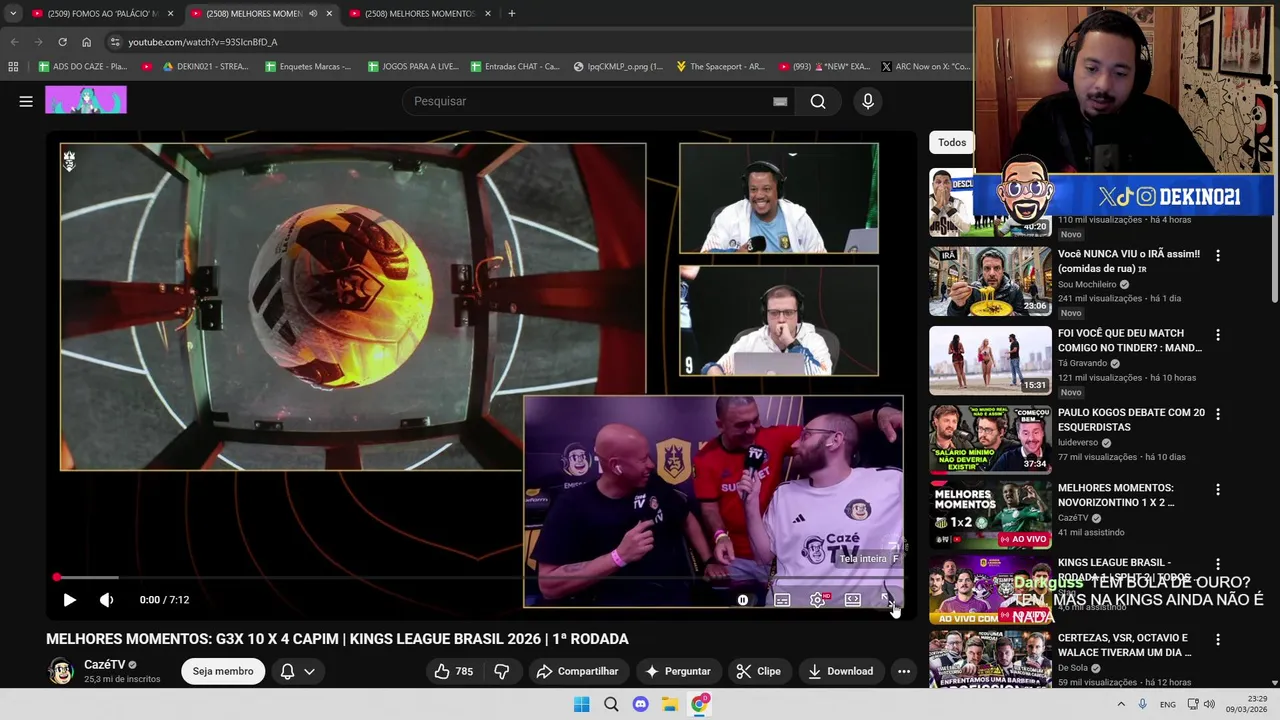Viewport: 1280px width, 720px height.
Task: Open player settings gear
Action: [818, 600]
